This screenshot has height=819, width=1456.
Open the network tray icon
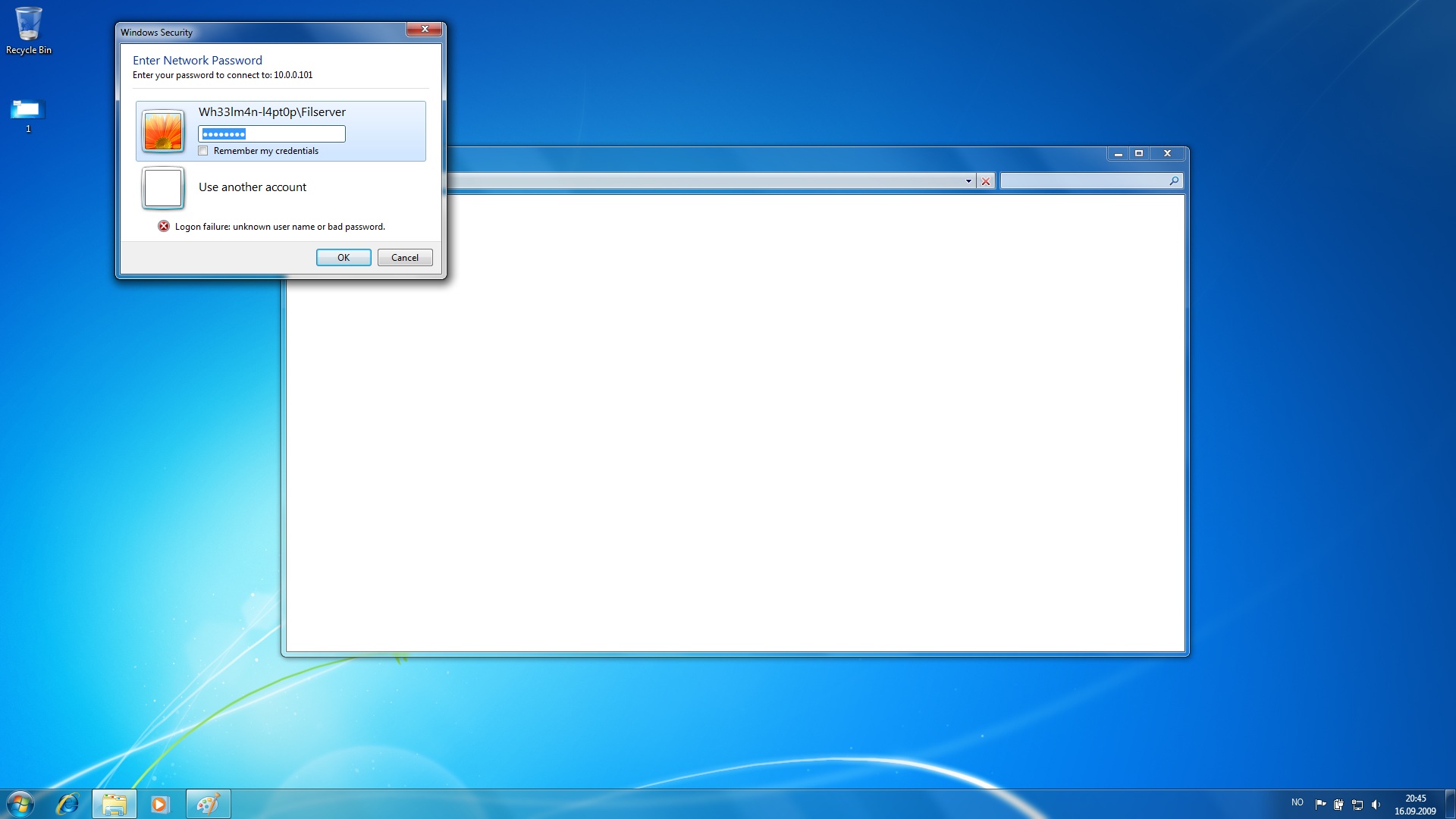pos(1357,805)
